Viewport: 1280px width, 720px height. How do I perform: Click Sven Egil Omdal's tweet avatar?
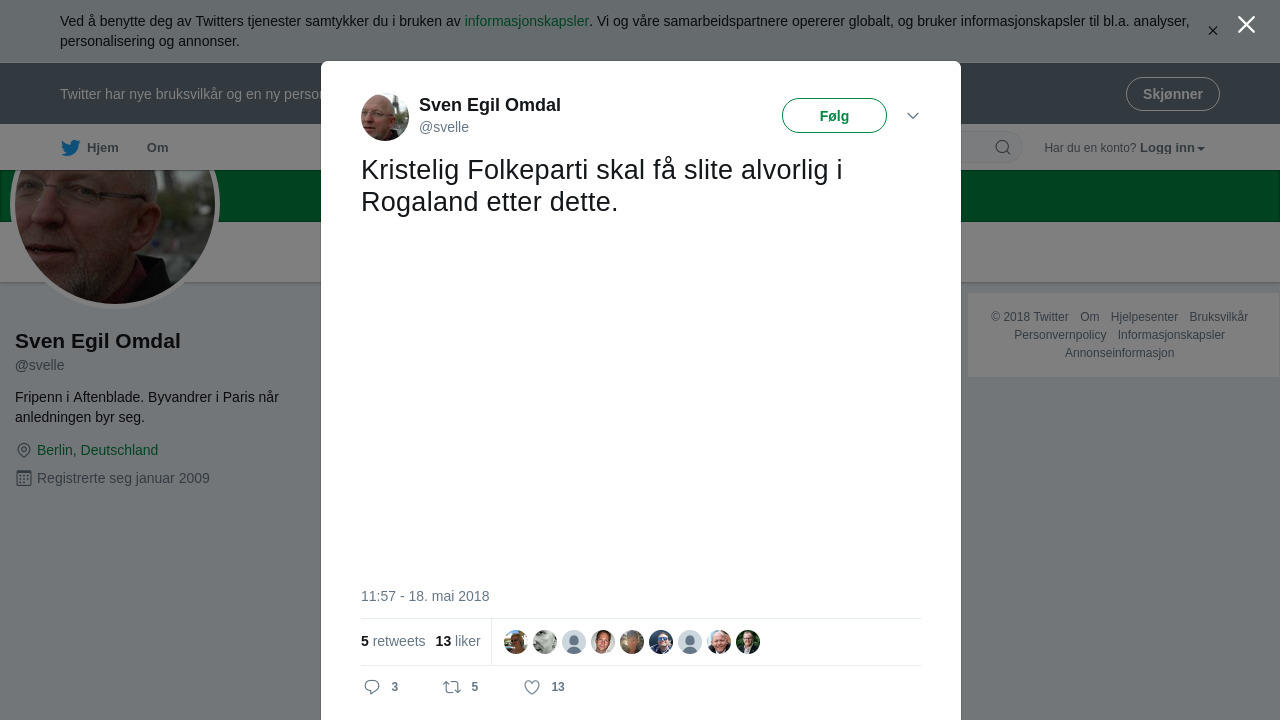coord(385,117)
